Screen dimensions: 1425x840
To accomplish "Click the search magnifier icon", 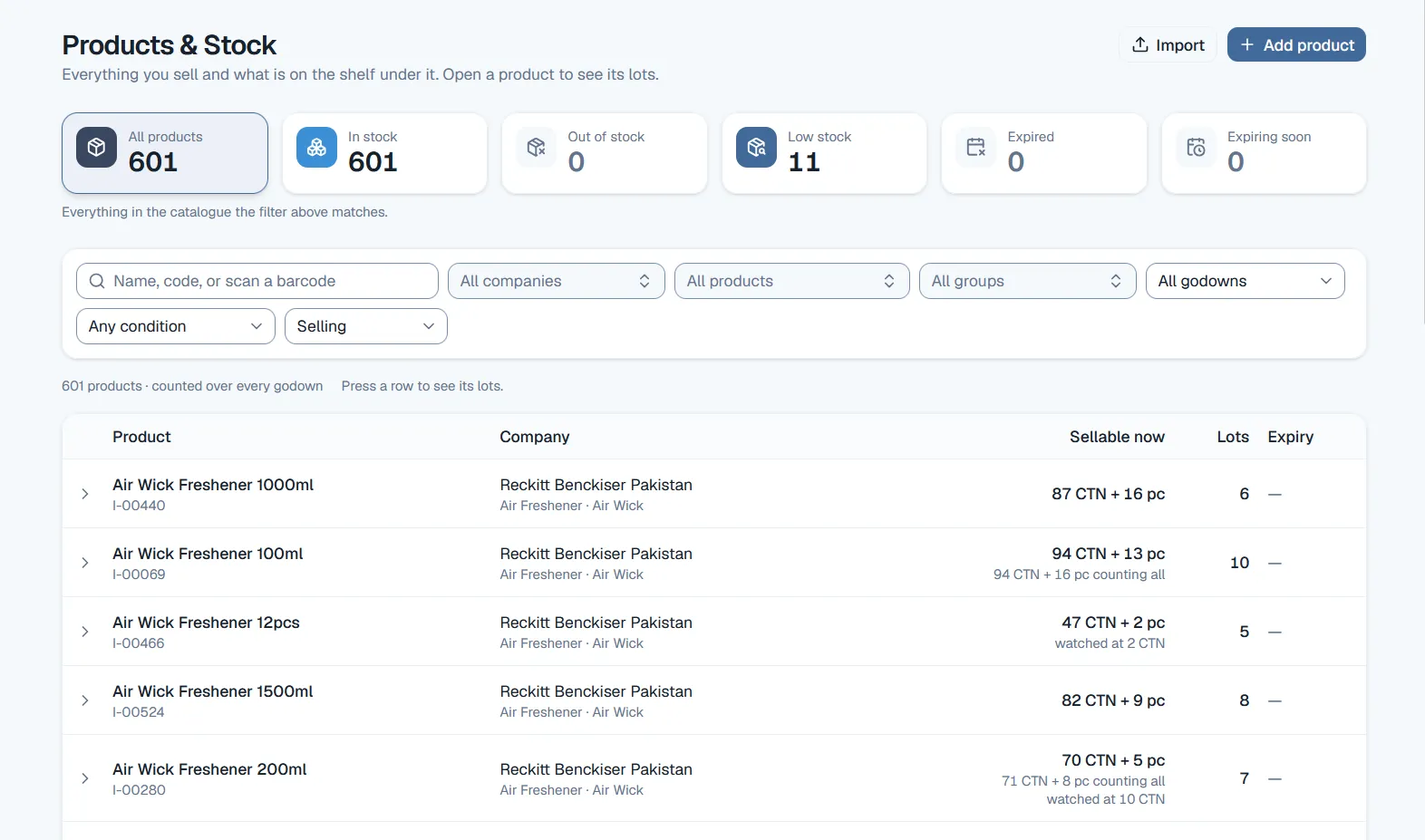I will point(97,281).
